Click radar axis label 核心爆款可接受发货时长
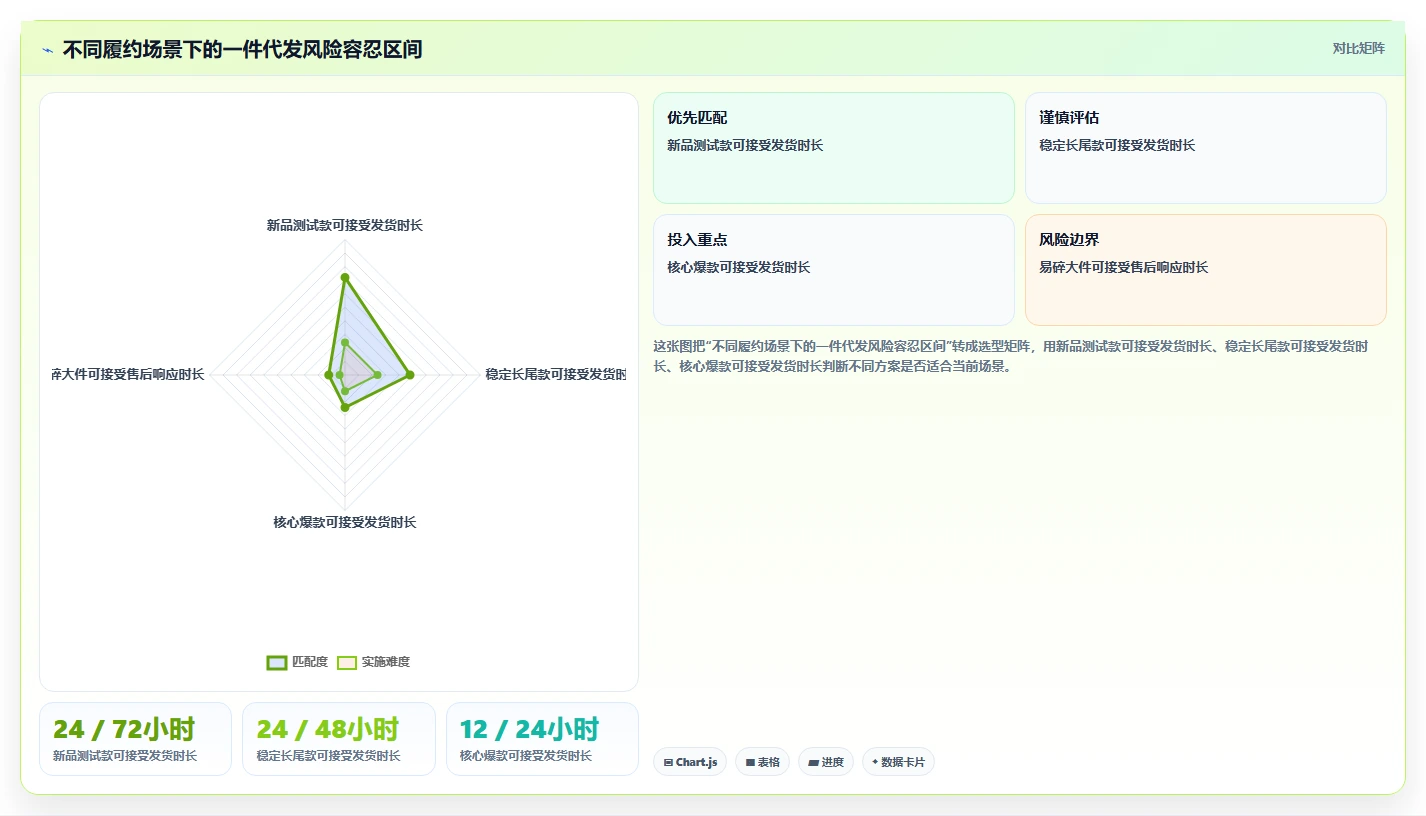 (x=344, y=522)
